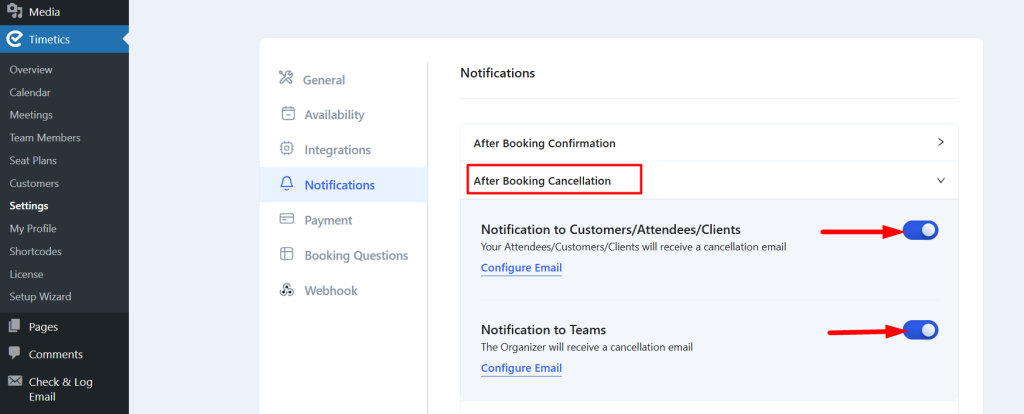Screen dimensions: 1024x414
Task: Open Timetics Calendar submenu item
Action: (30, 93)
